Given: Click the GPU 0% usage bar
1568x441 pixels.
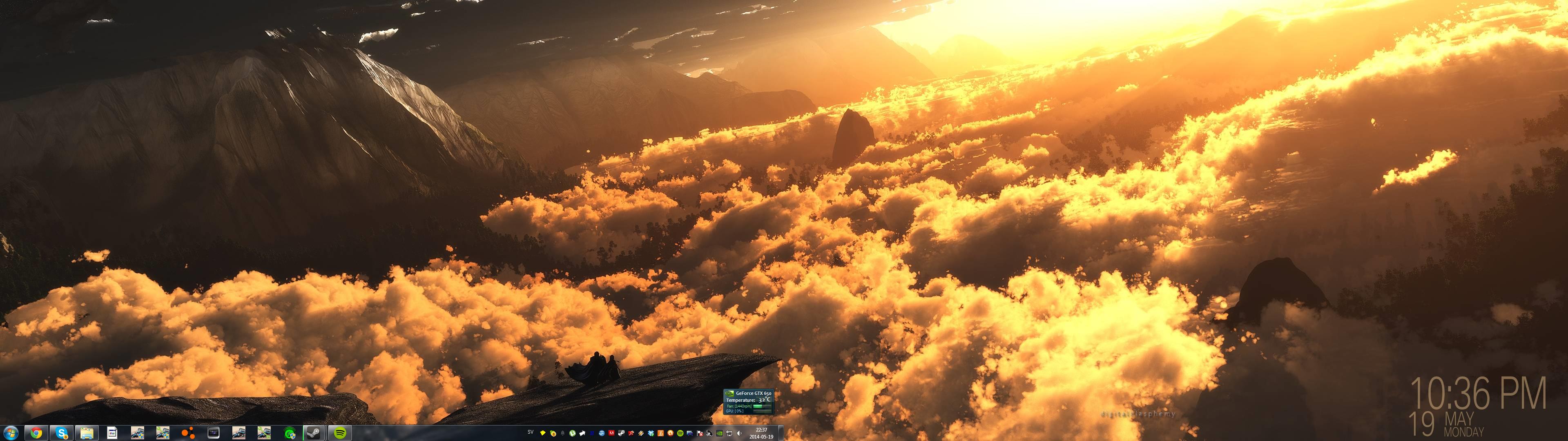Looking at the screenshot, I should point(763,411).
